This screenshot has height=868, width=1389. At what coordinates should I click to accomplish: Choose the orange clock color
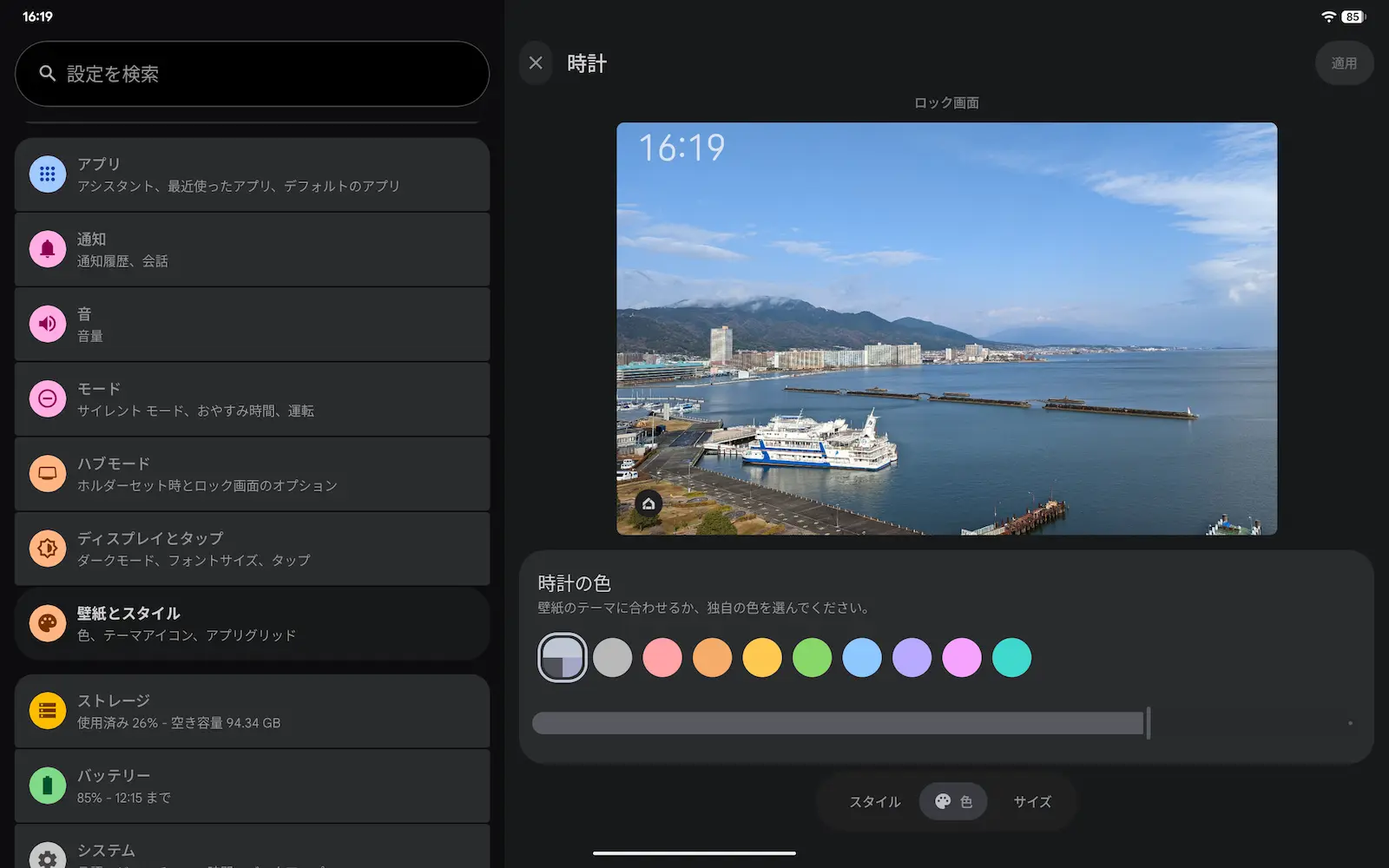coord(712,658)
